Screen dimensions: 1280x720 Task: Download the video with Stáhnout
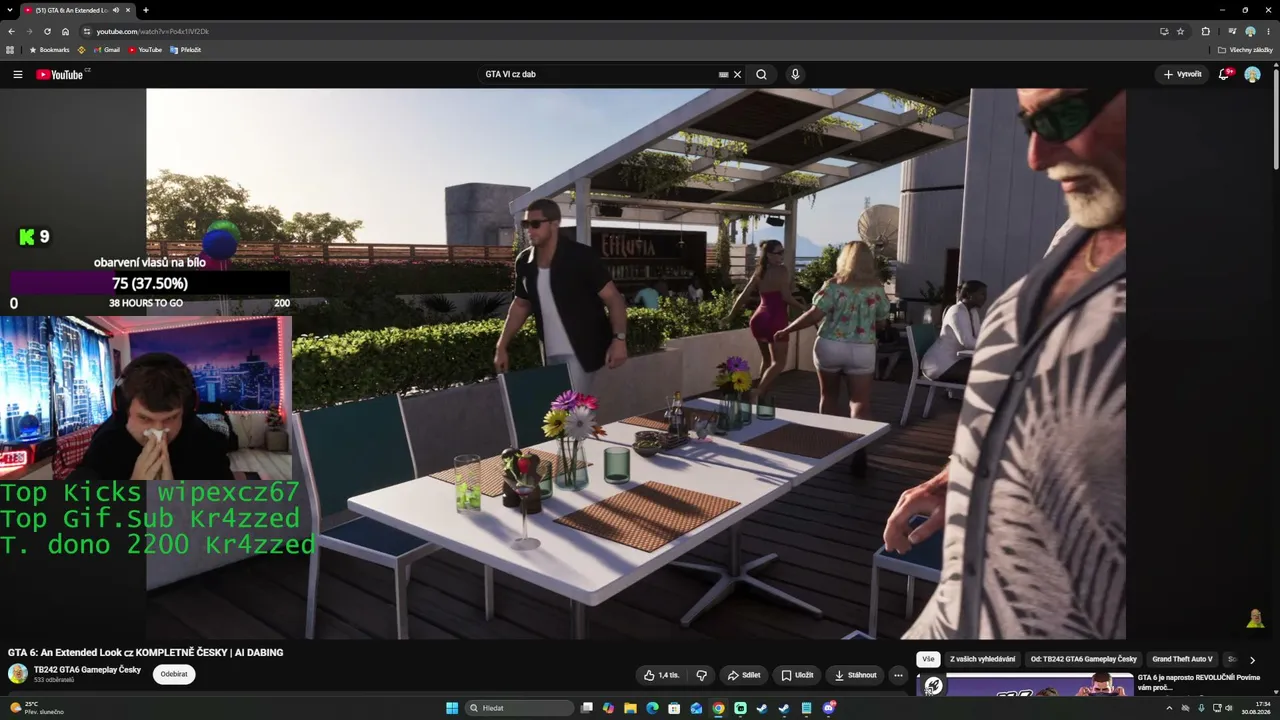click(855, 675)
